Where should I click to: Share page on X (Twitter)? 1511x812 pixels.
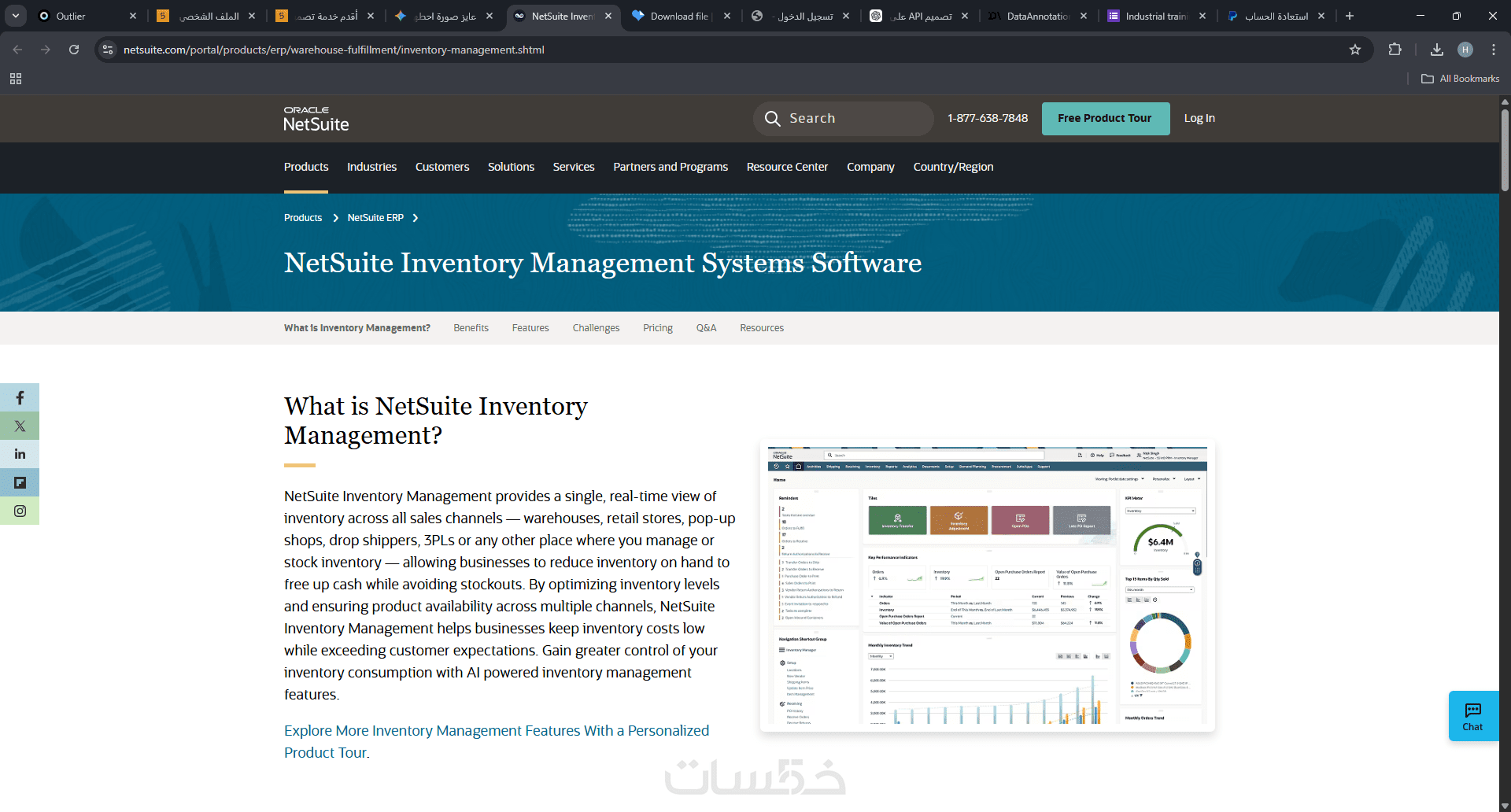(20, 426)
